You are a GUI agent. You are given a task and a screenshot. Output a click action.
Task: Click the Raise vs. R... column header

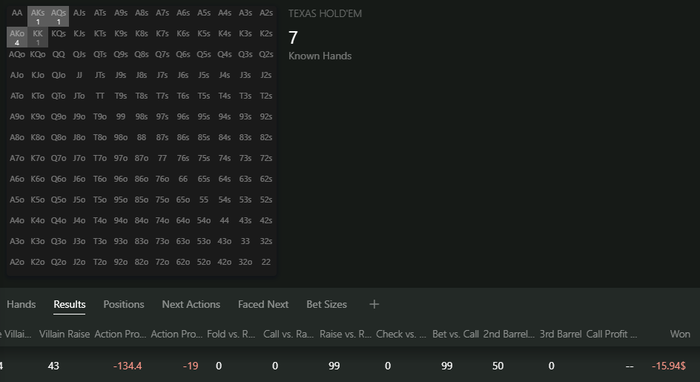346,334
